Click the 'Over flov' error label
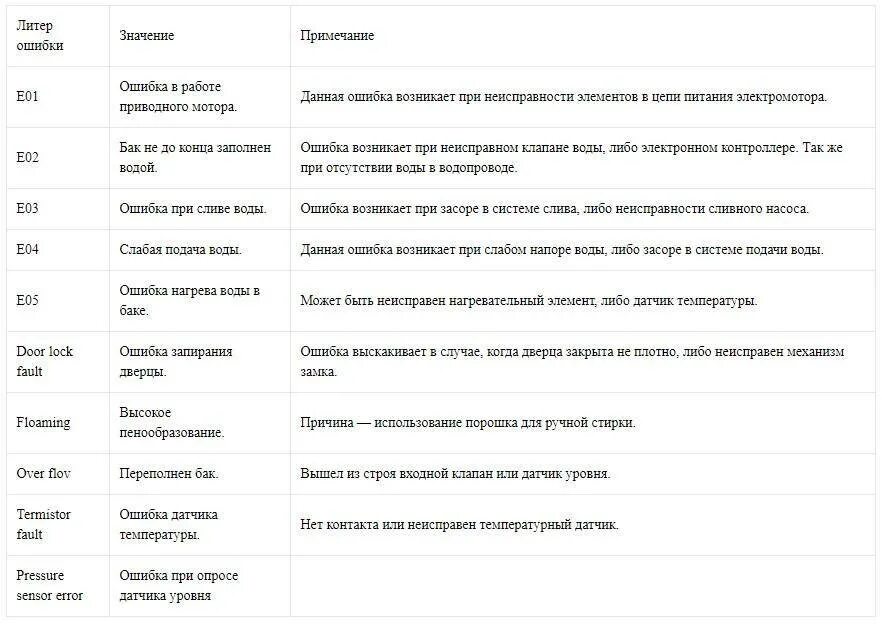 (x=43, y=474)
